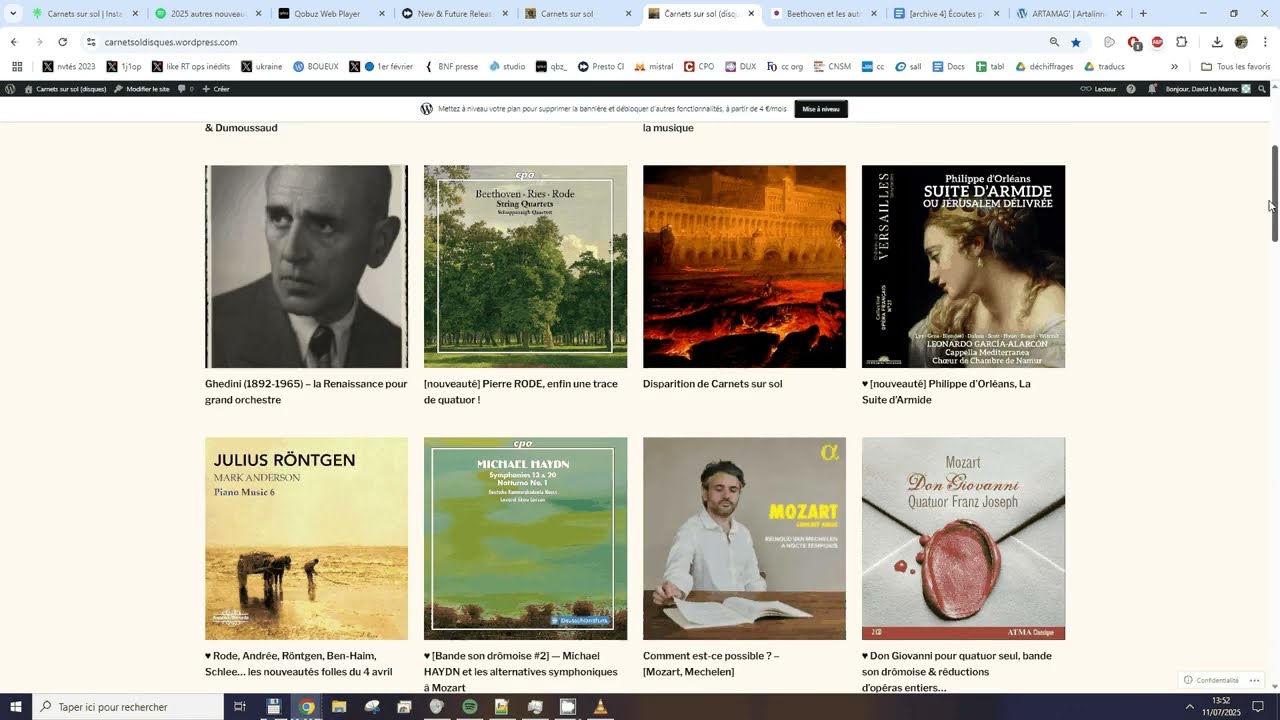
Task: Open the nvtés 2023 bookmark
Action: click(69, 67)
